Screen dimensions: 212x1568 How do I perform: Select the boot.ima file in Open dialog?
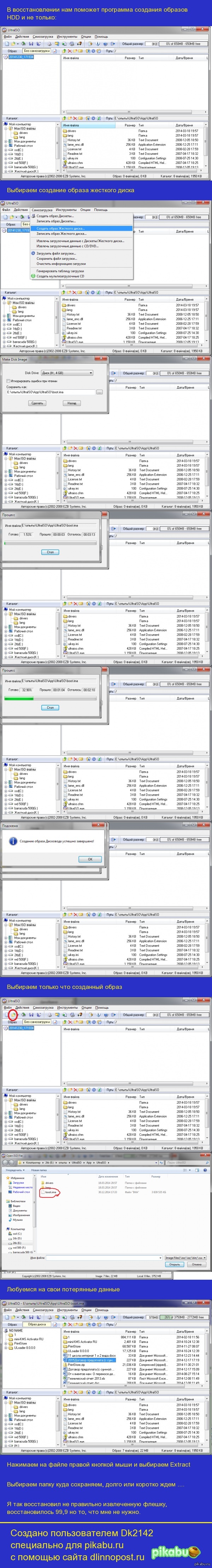tap(51, 1192)
